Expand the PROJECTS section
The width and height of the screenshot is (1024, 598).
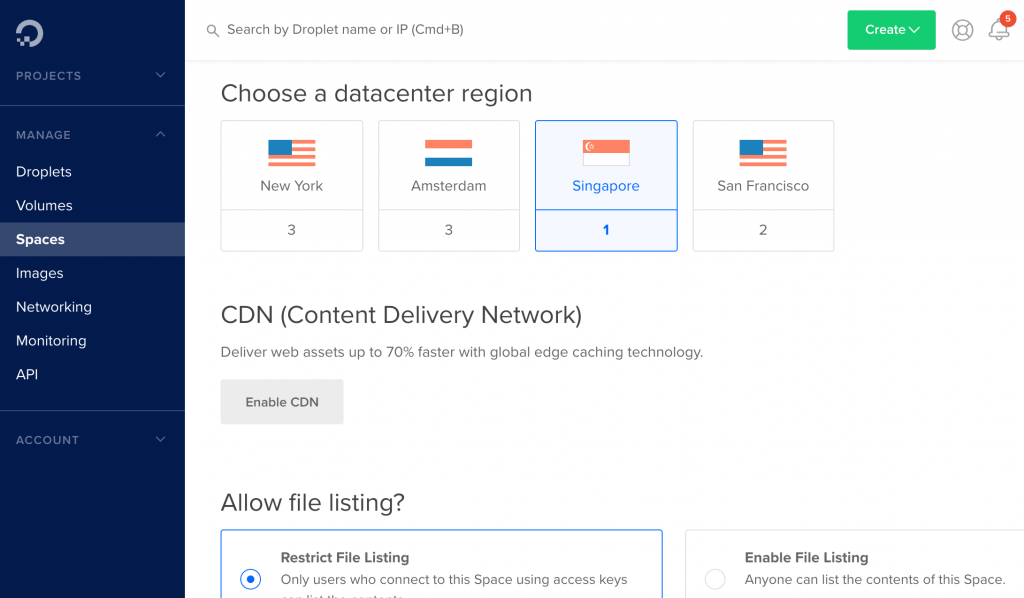[x=160, y=75]
